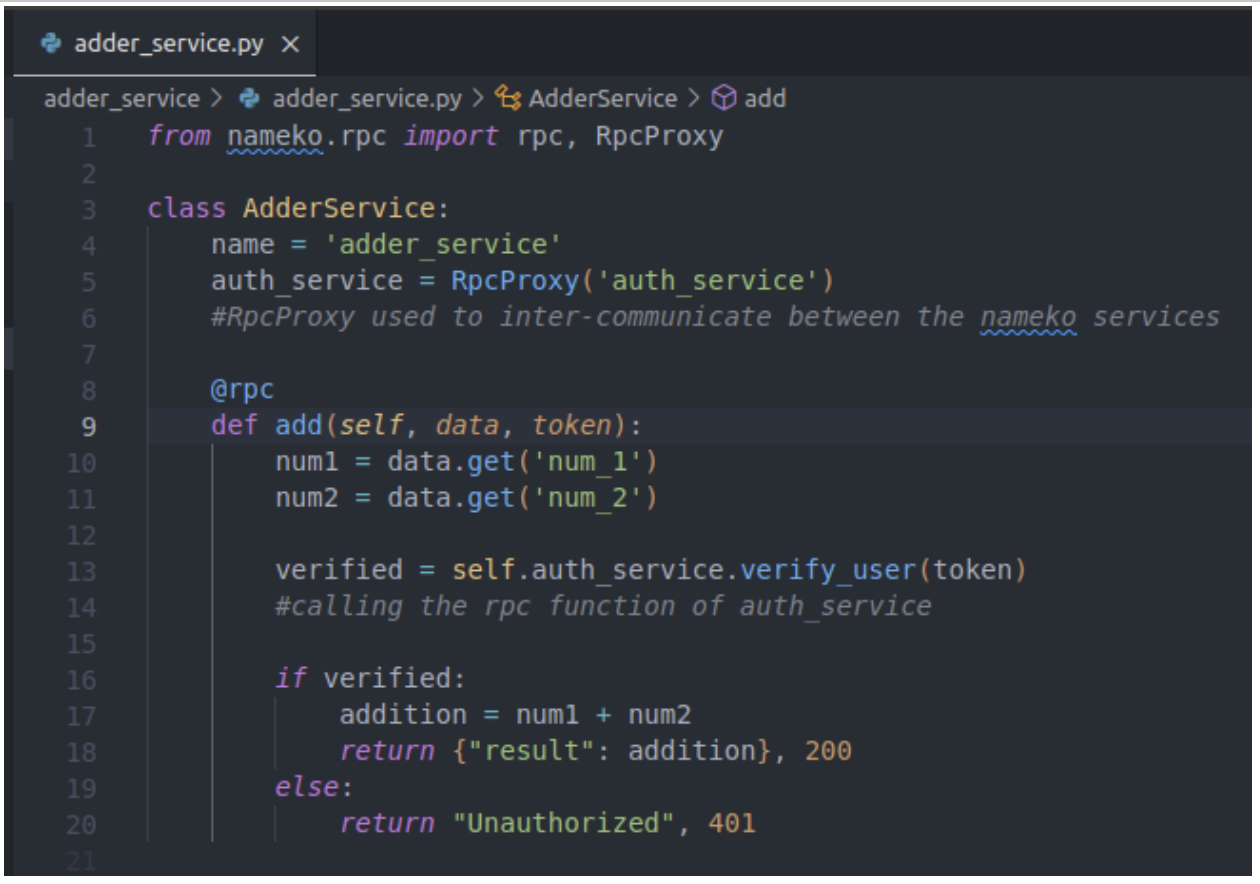Open the add method breadcrumb
Image resolution: width=1260 pixels, height=884 pixels.
tap(764, 98)
